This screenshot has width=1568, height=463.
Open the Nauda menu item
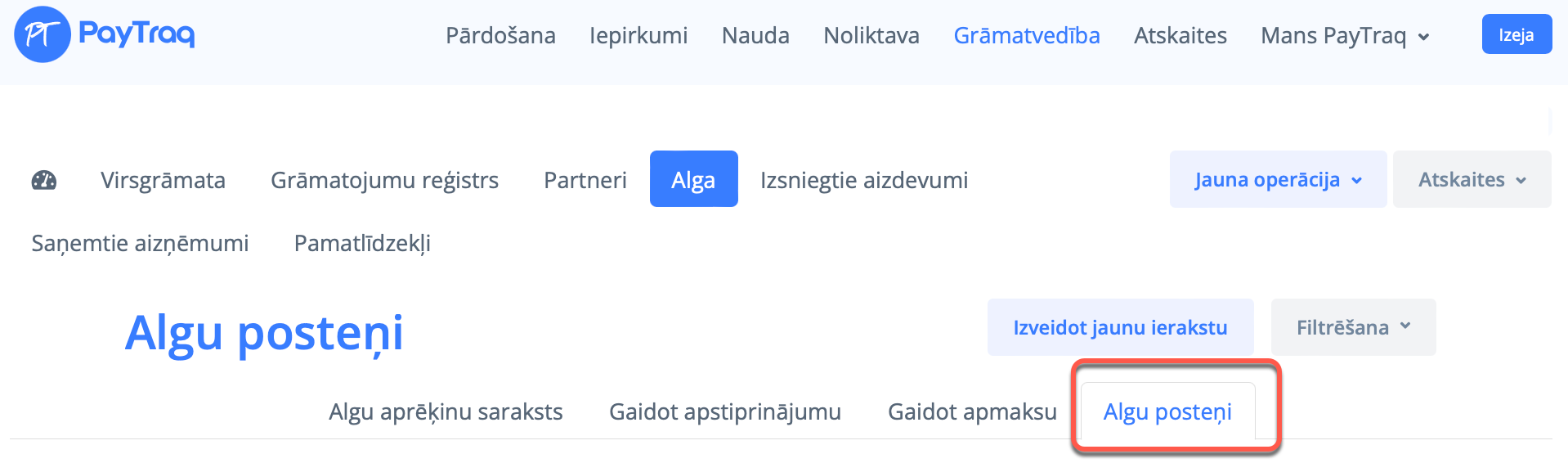point(755,36)
